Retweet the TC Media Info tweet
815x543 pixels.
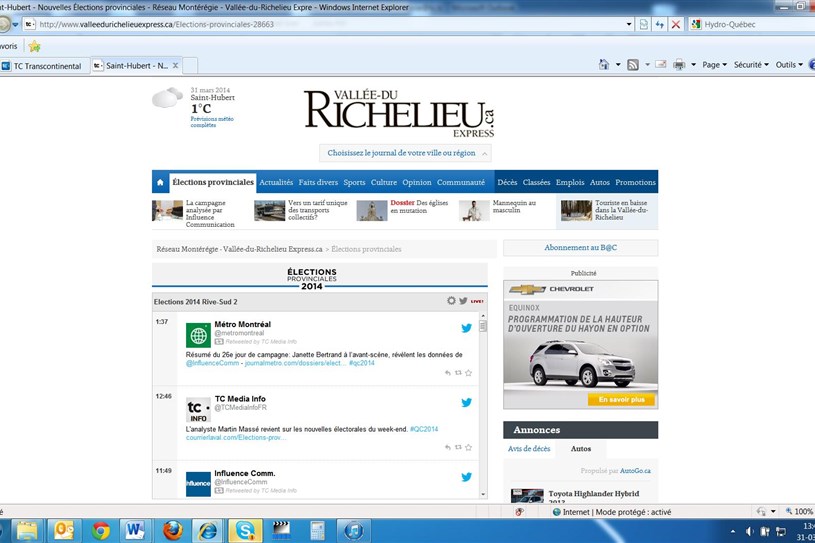tap(458, 447)
